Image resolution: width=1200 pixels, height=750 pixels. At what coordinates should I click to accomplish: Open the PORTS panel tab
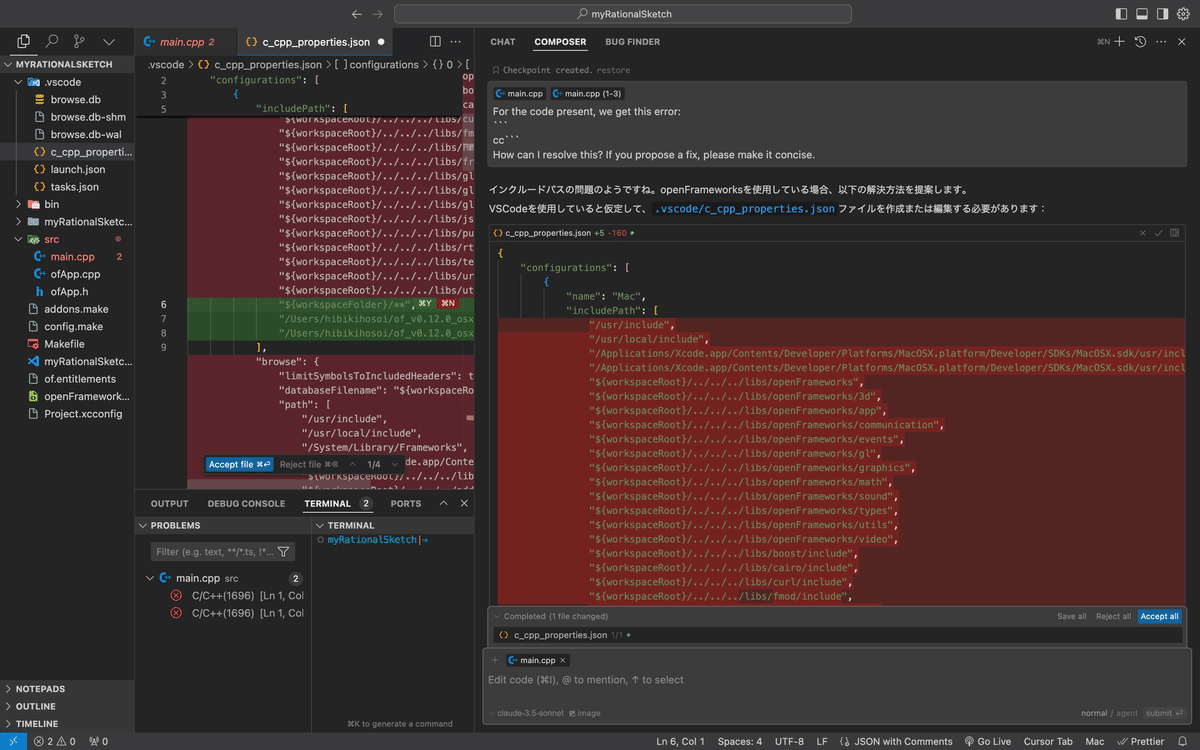(406, 504)
